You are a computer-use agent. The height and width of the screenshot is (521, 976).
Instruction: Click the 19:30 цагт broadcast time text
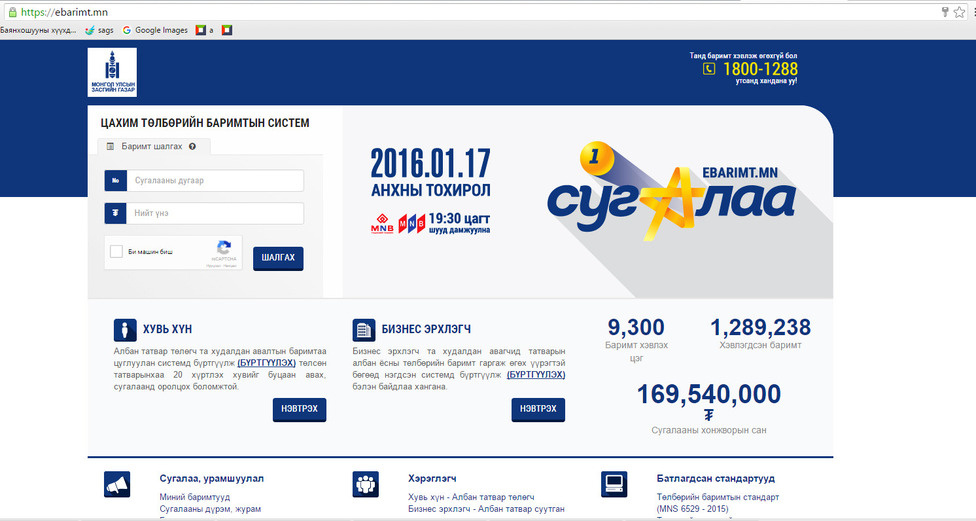click(x=459, y=218)
